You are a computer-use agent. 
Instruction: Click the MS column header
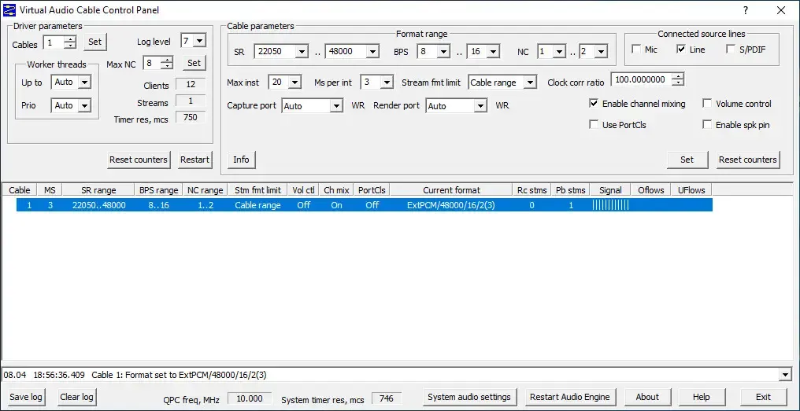(x=49, y=190)
